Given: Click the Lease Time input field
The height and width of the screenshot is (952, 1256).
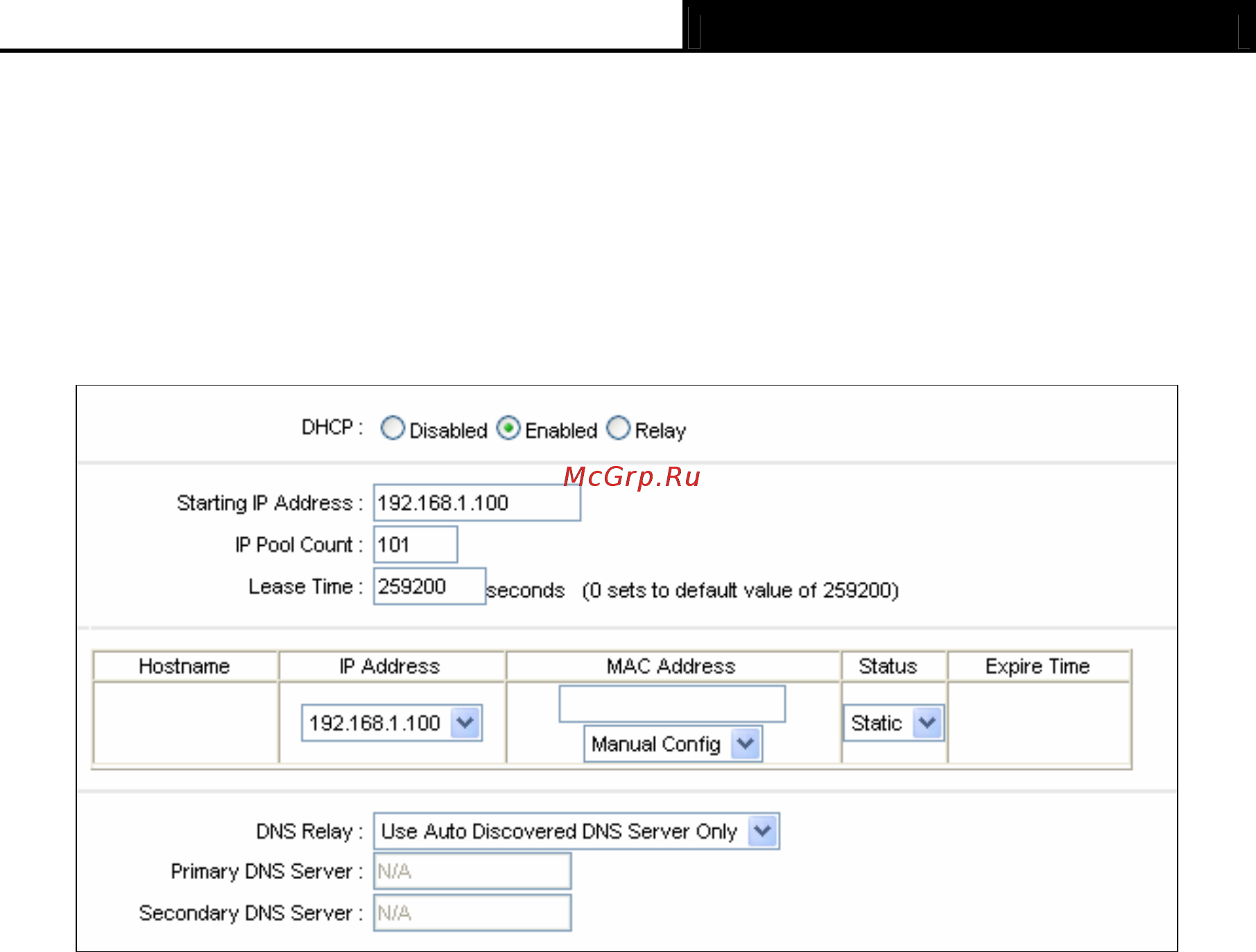Looking at the screenshot, I should tap(429, 586).
